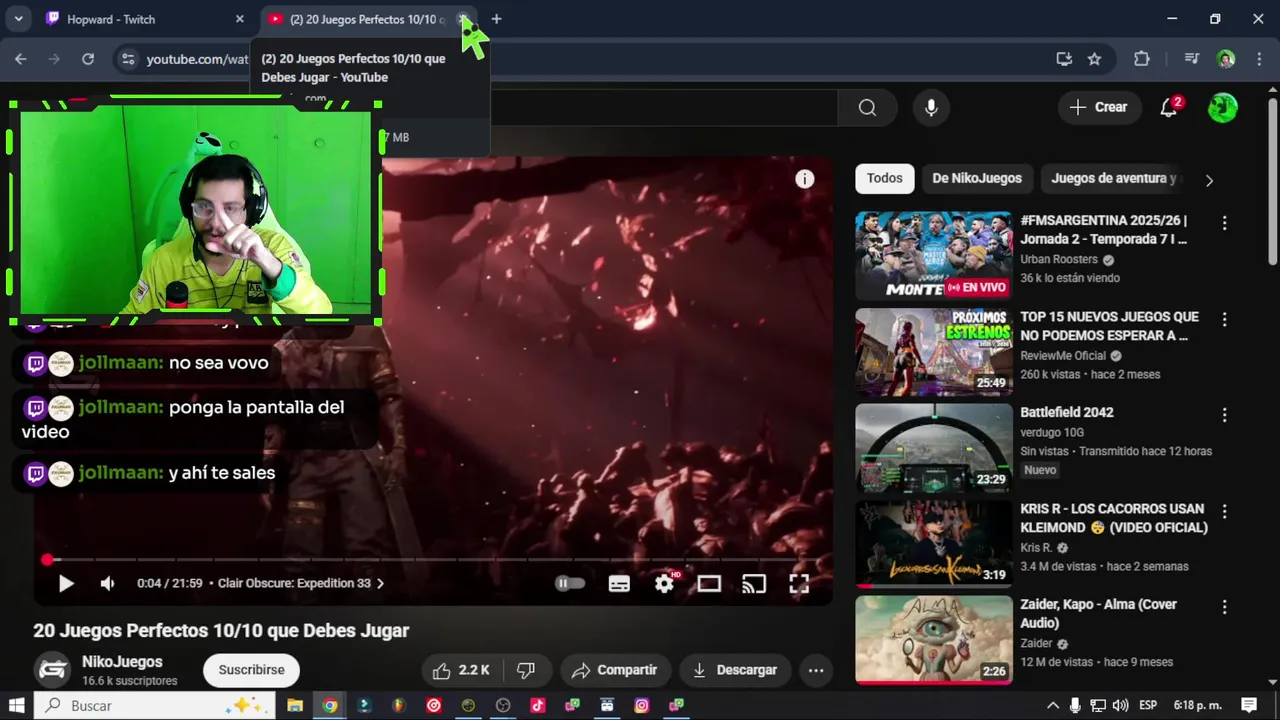Toggle autoplay switch in player

(x=570, y=584)
